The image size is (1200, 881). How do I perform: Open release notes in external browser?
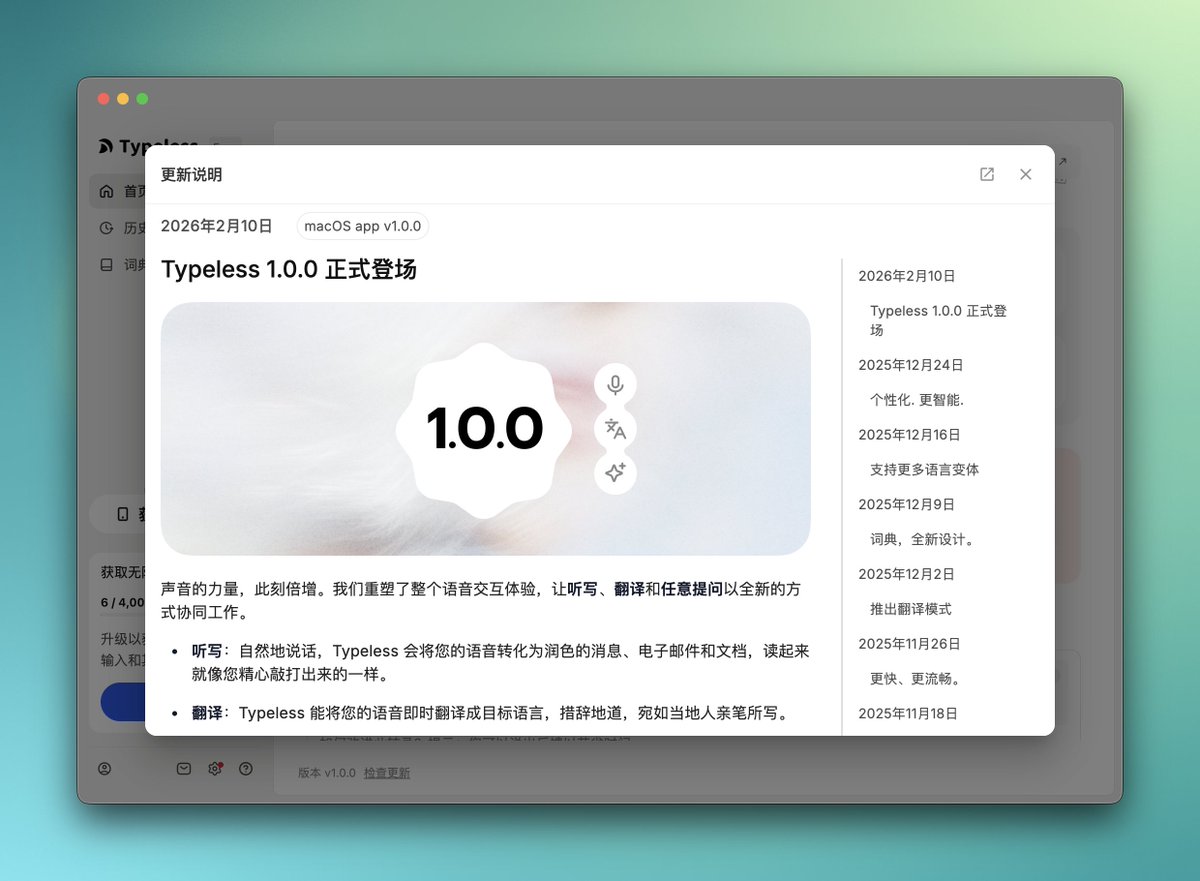987,174
